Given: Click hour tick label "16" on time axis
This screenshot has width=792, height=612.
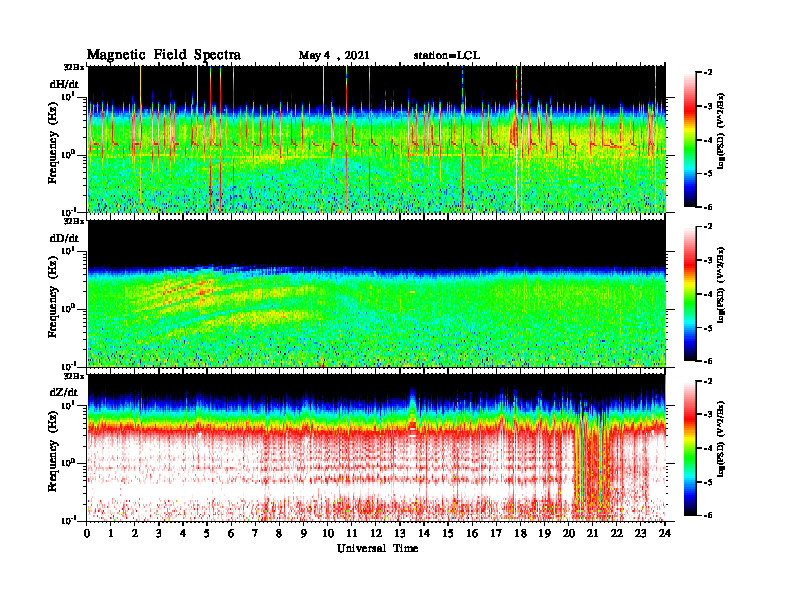Looking at the screenshot, I should pos(472,534).
